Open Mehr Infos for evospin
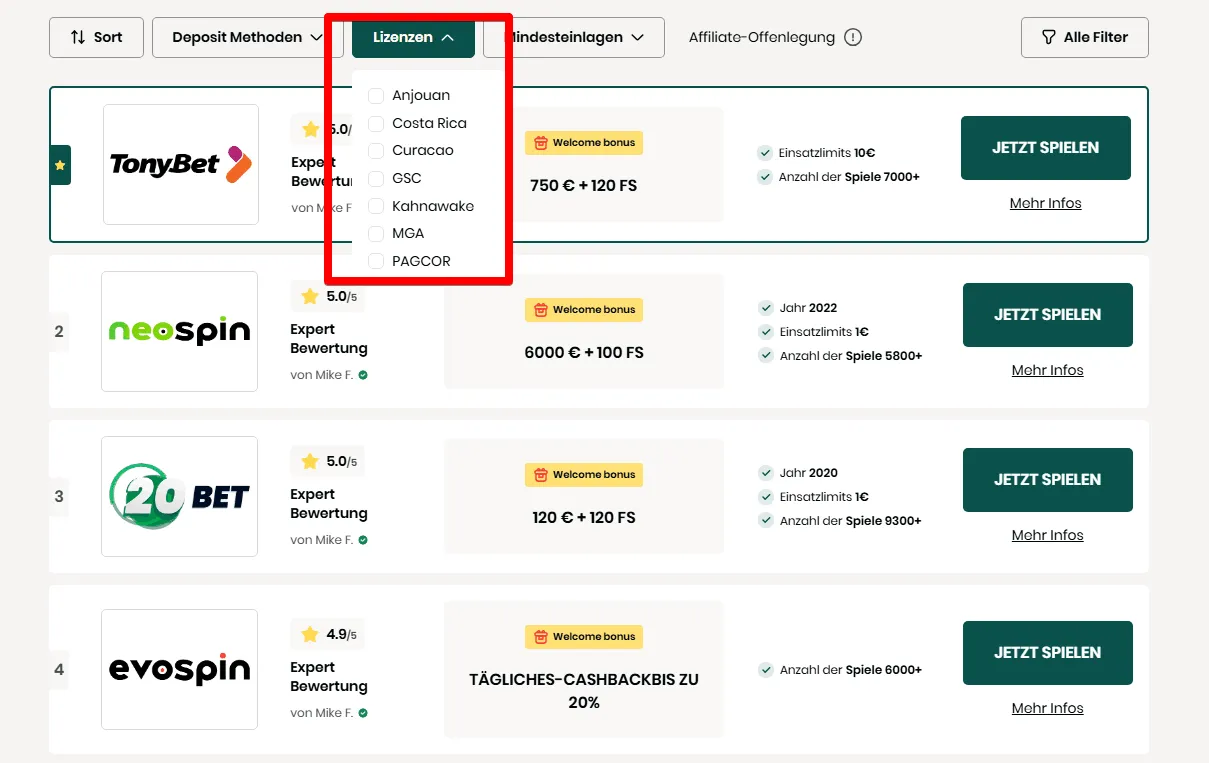The image size is (1209, 763). click(1048, 708)
